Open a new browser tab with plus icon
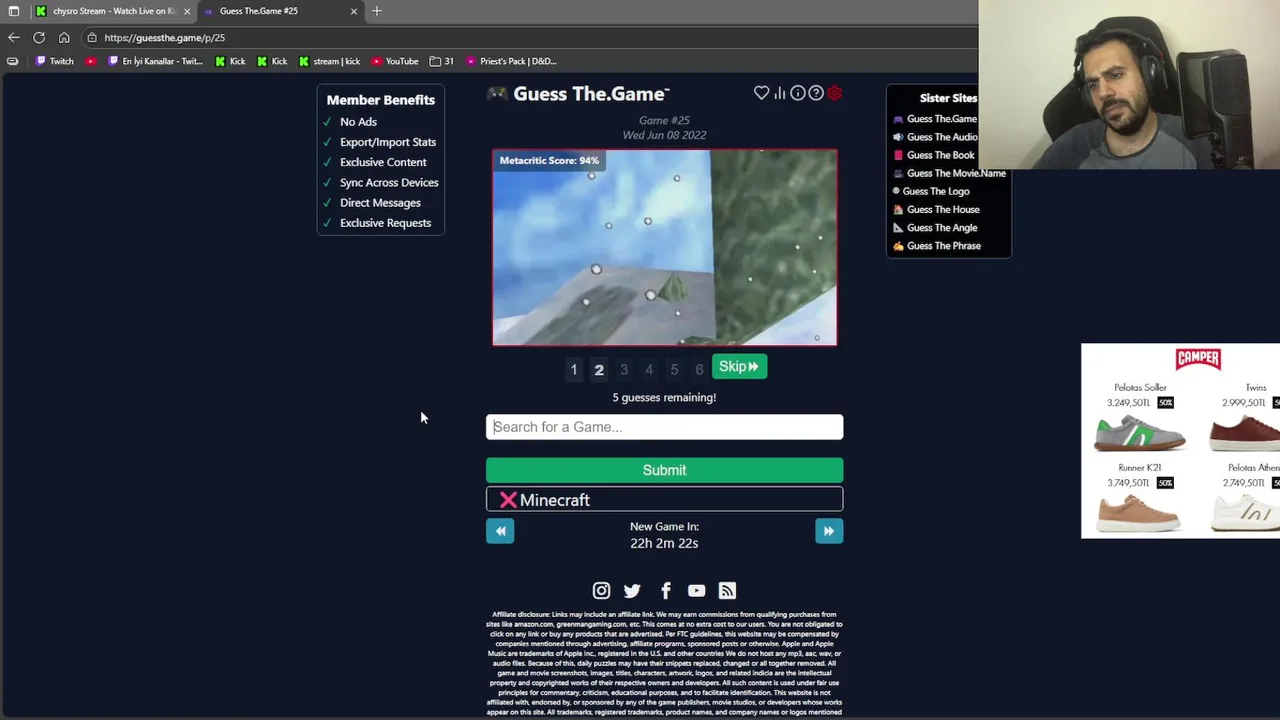1280x720 pixels. point(377,11)
